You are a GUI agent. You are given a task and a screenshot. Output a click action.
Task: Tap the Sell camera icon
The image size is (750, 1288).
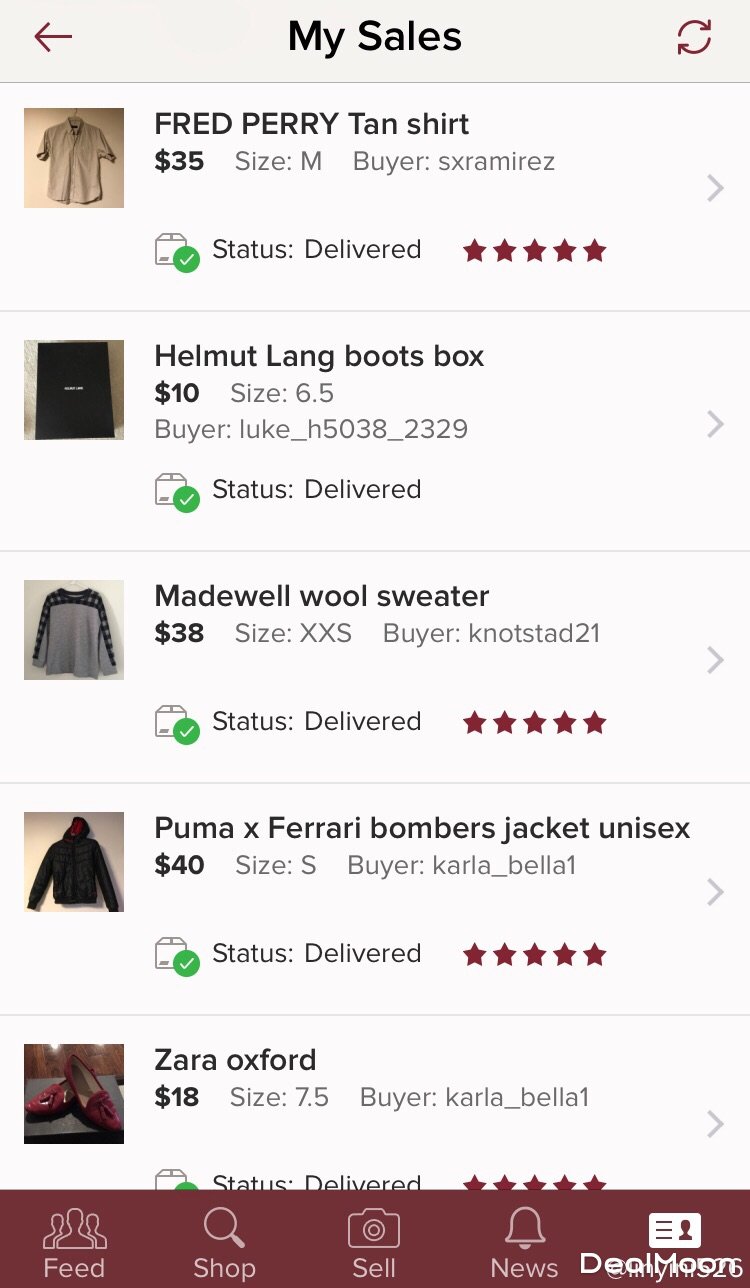374,1229
